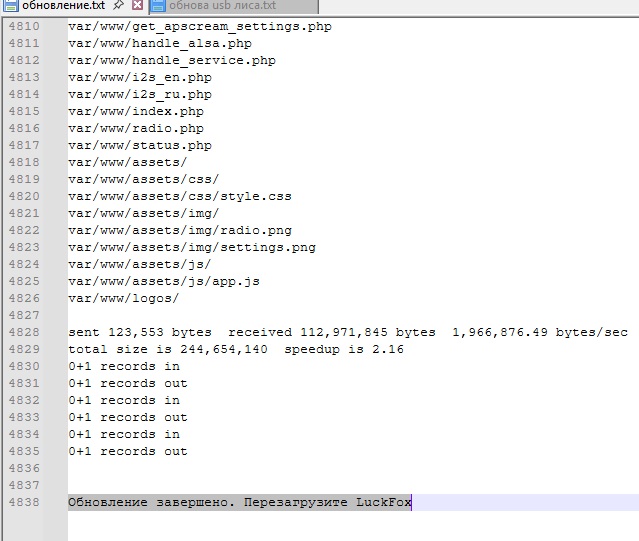Screen dimensions: 639x541
Task: Click the text 'Перезагрузите LuckFox'
Action: point(328,502)
